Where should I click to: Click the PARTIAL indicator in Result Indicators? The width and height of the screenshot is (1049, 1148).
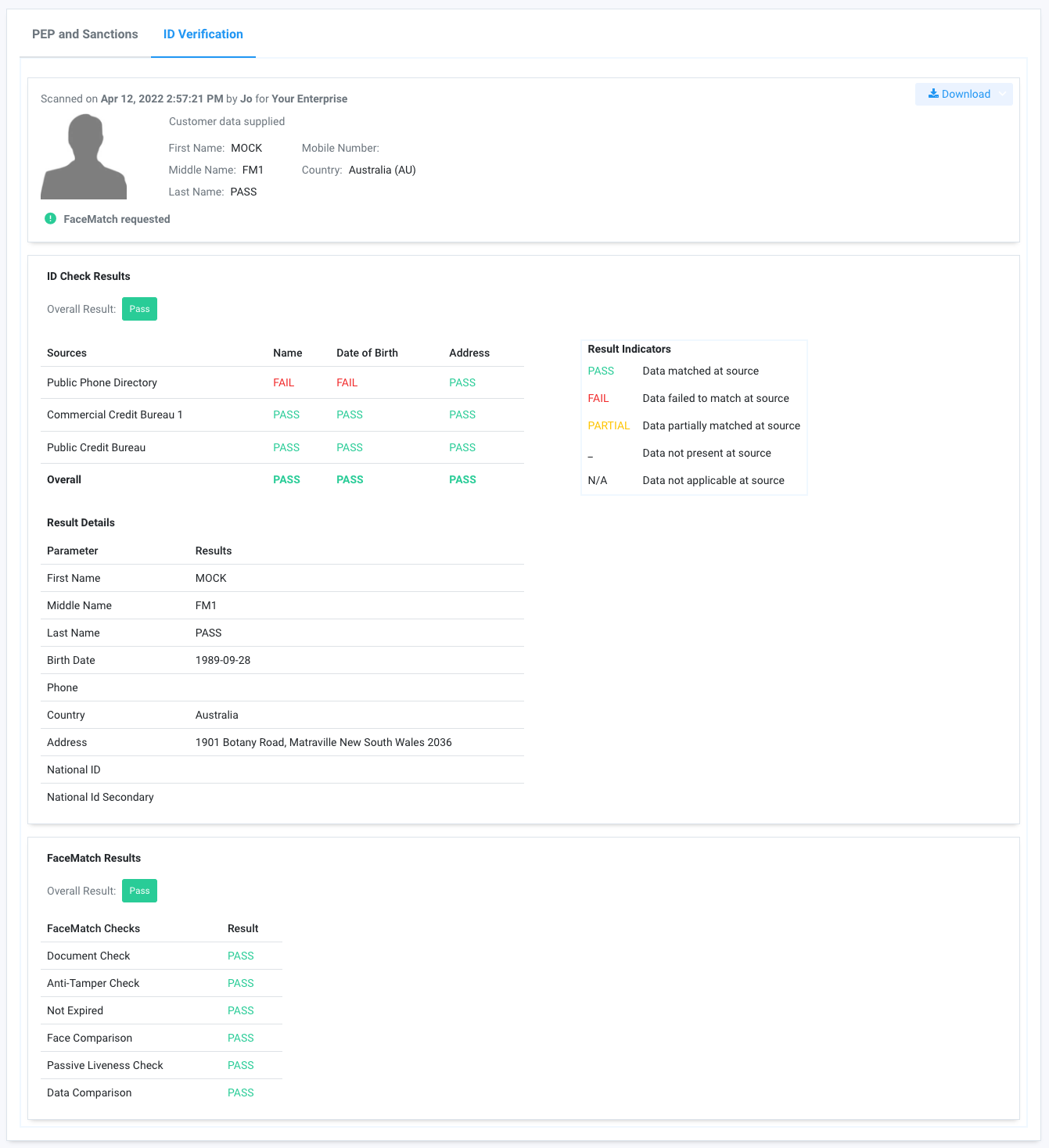(609, 425)
